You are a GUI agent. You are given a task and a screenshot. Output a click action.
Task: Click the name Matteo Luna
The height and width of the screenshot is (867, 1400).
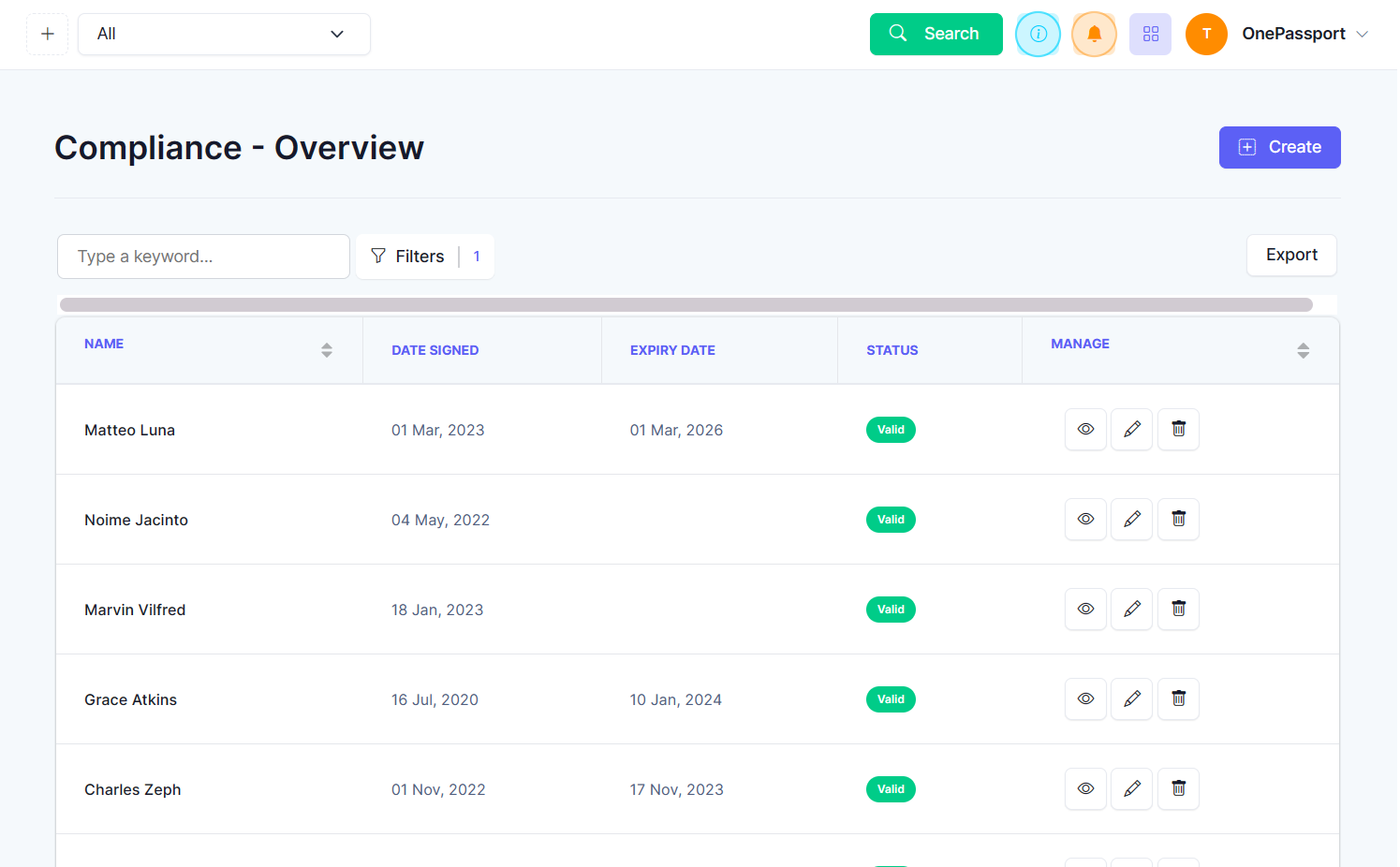coord(129,431)
